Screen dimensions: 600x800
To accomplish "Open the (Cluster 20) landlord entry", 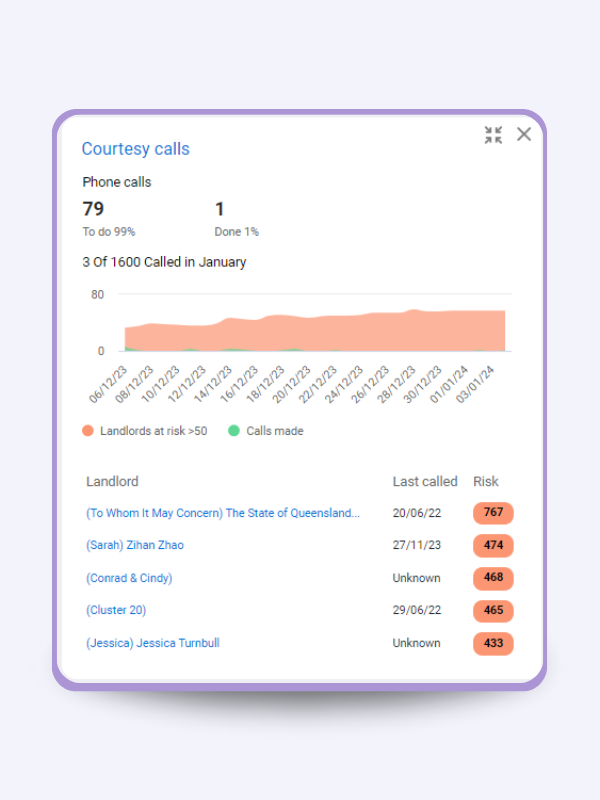I will (x=116, y=610).
